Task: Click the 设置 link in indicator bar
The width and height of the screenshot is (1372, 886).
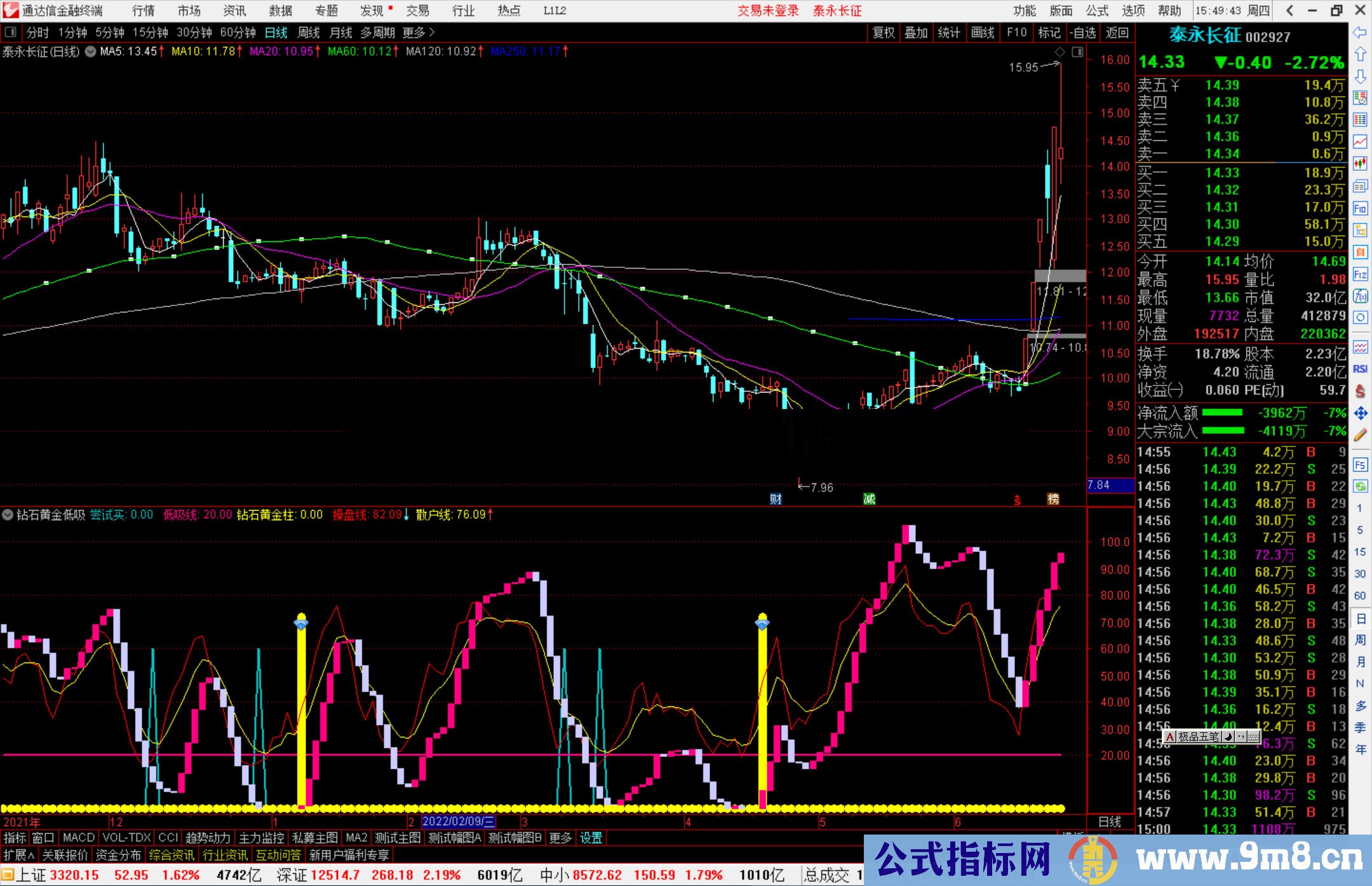Action: pos(591,838)
